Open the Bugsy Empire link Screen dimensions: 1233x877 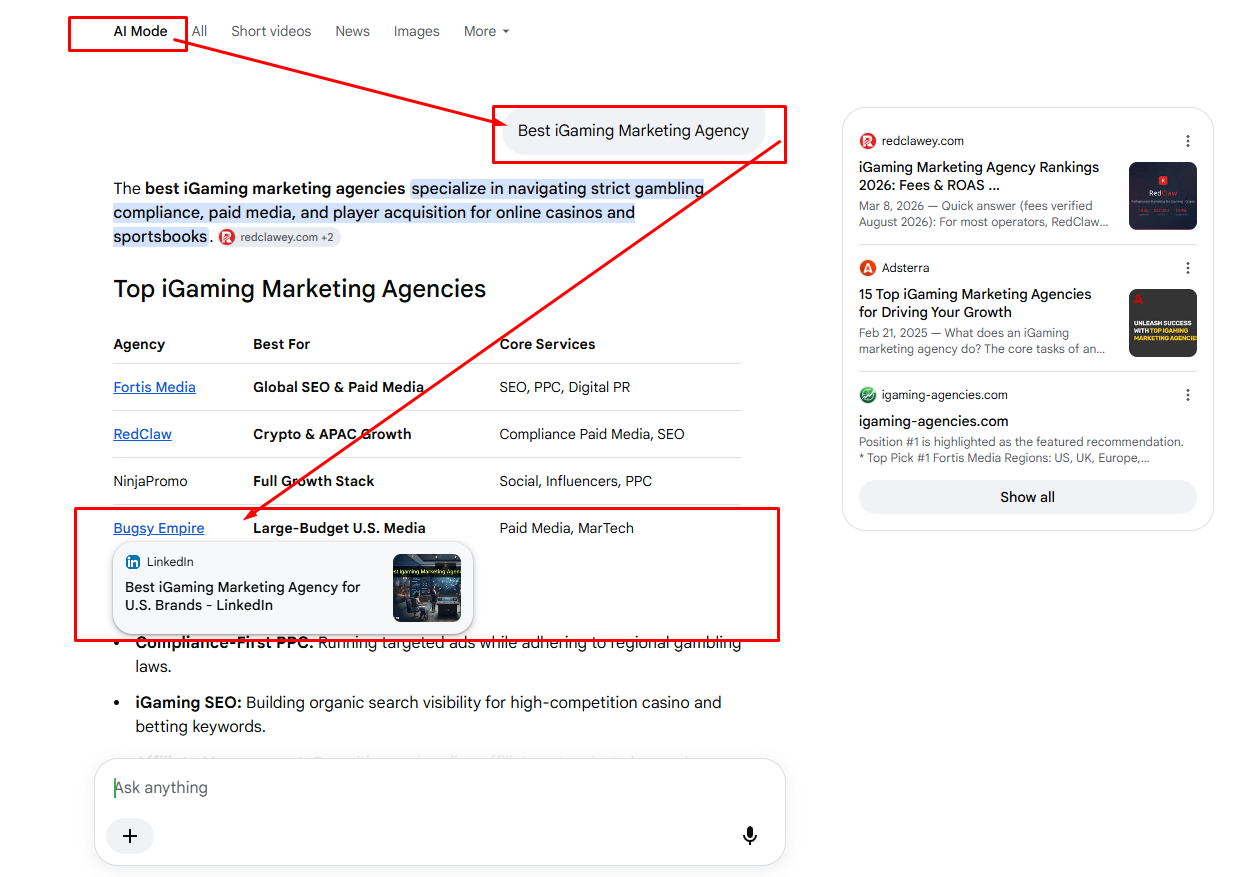pos(159,528)
